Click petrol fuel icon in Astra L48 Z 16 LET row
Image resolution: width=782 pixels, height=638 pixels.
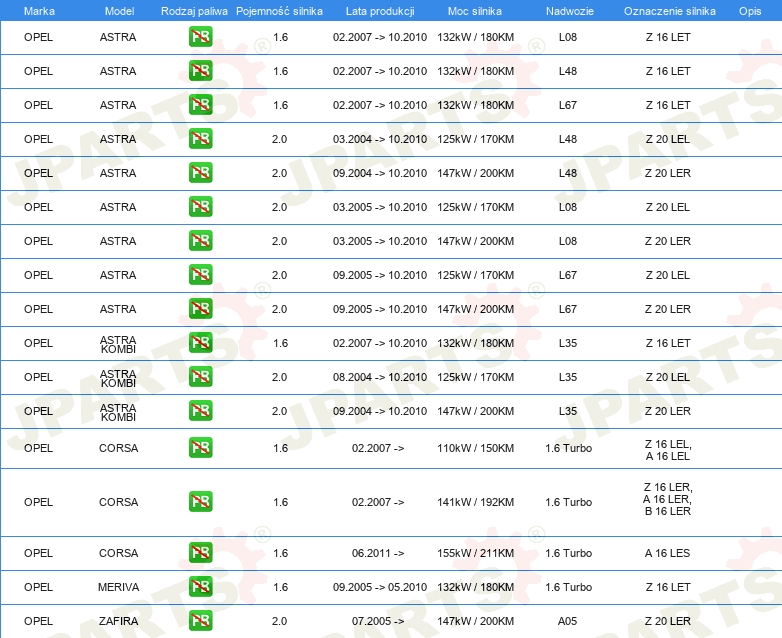tap(200, 71)
